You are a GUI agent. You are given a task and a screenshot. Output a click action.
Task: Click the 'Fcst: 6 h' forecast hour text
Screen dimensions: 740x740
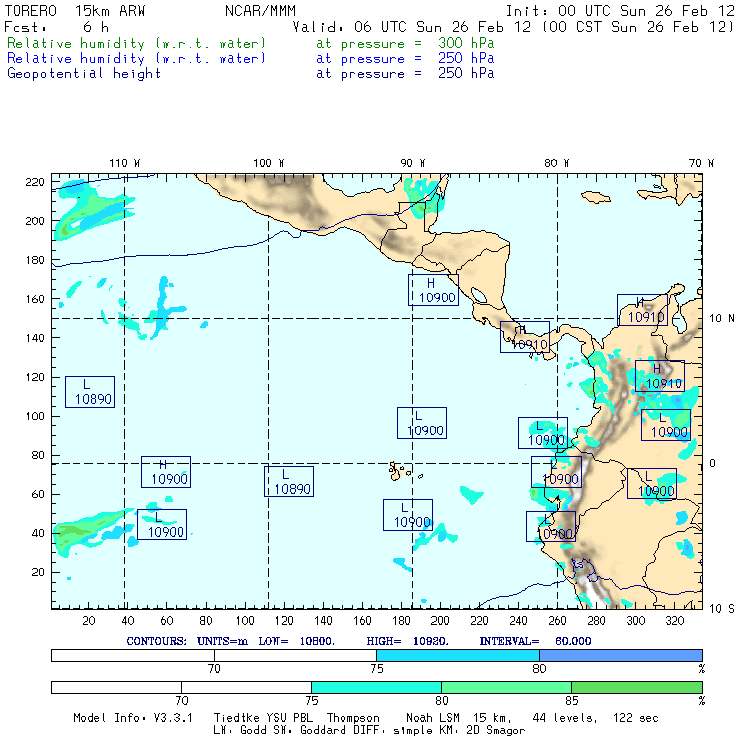point(57,27)
